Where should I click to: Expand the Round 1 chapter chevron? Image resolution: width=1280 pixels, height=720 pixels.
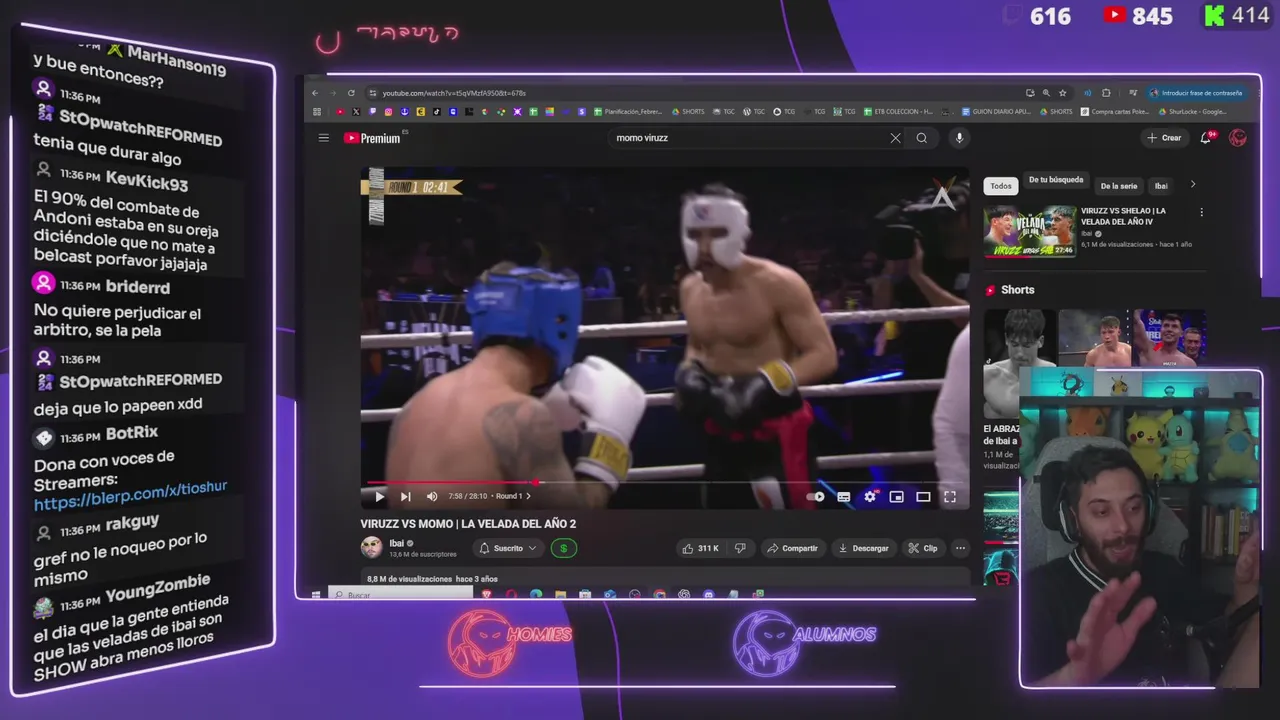point(528,496)
